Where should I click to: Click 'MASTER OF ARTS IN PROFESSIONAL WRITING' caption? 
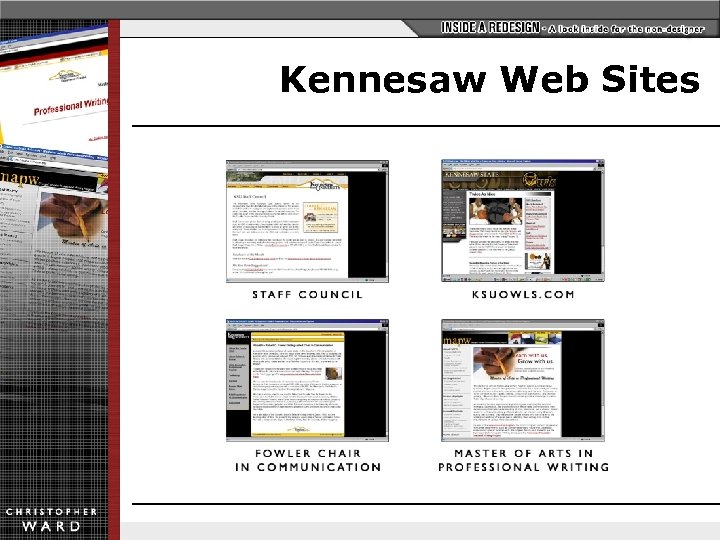pos(523,460)
